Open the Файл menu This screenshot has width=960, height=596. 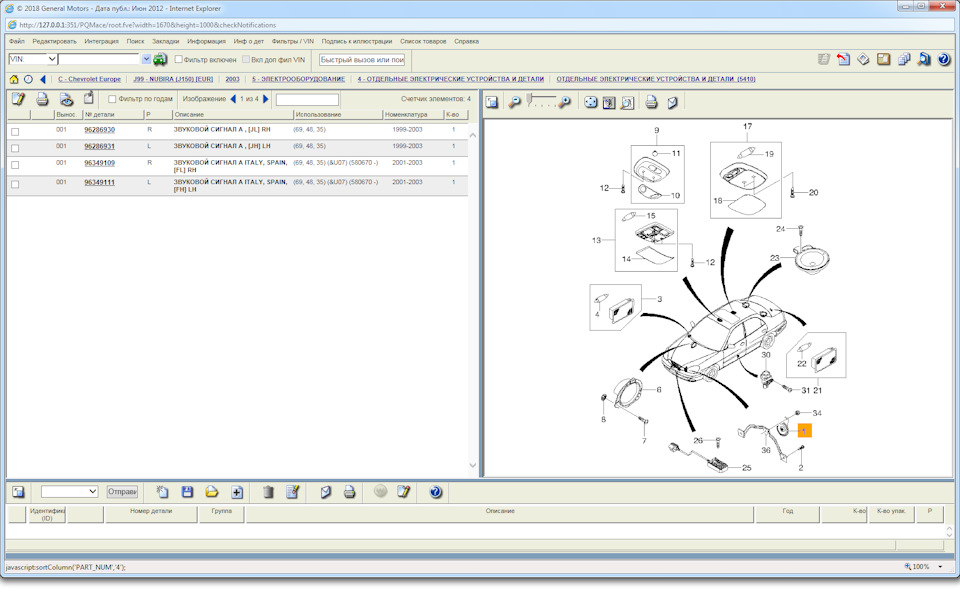click(17, 41)
